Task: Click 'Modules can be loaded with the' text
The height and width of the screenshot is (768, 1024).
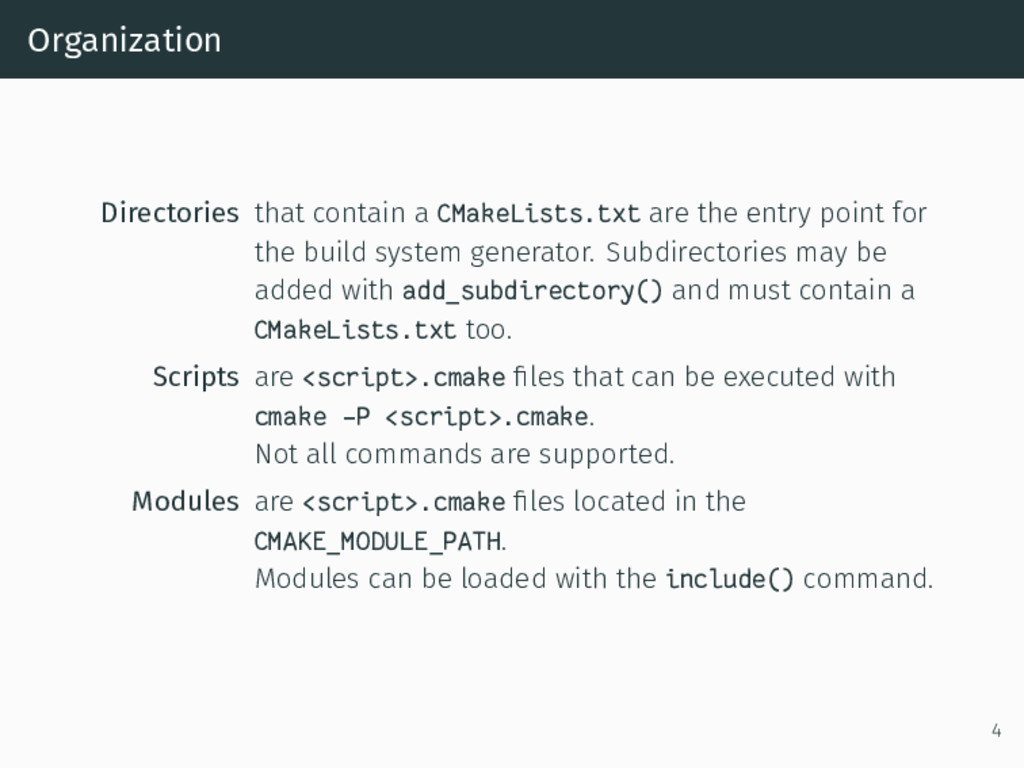Action: (x=455, y=579)
